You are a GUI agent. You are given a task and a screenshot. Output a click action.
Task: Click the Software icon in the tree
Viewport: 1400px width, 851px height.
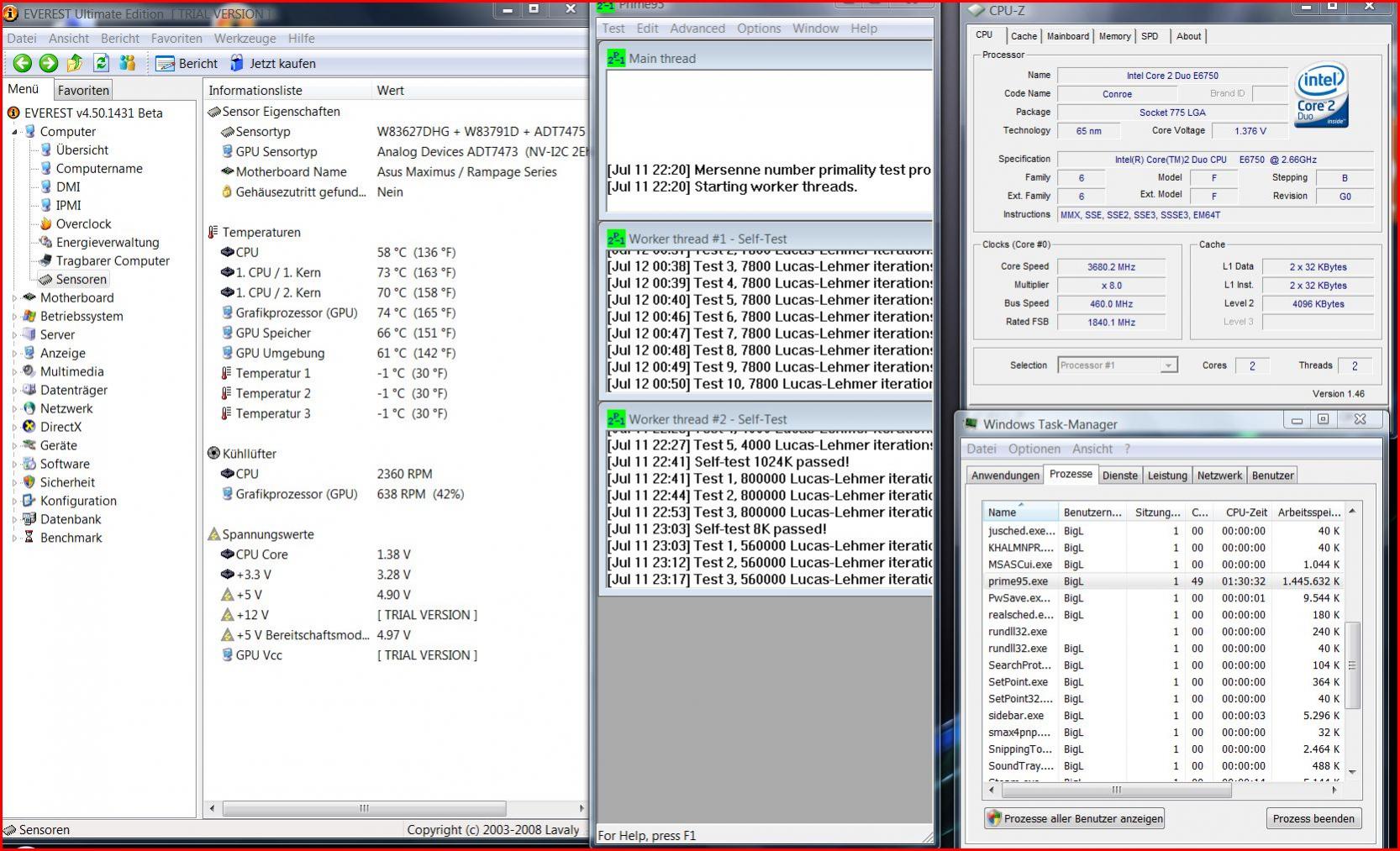tap(29, 464)
